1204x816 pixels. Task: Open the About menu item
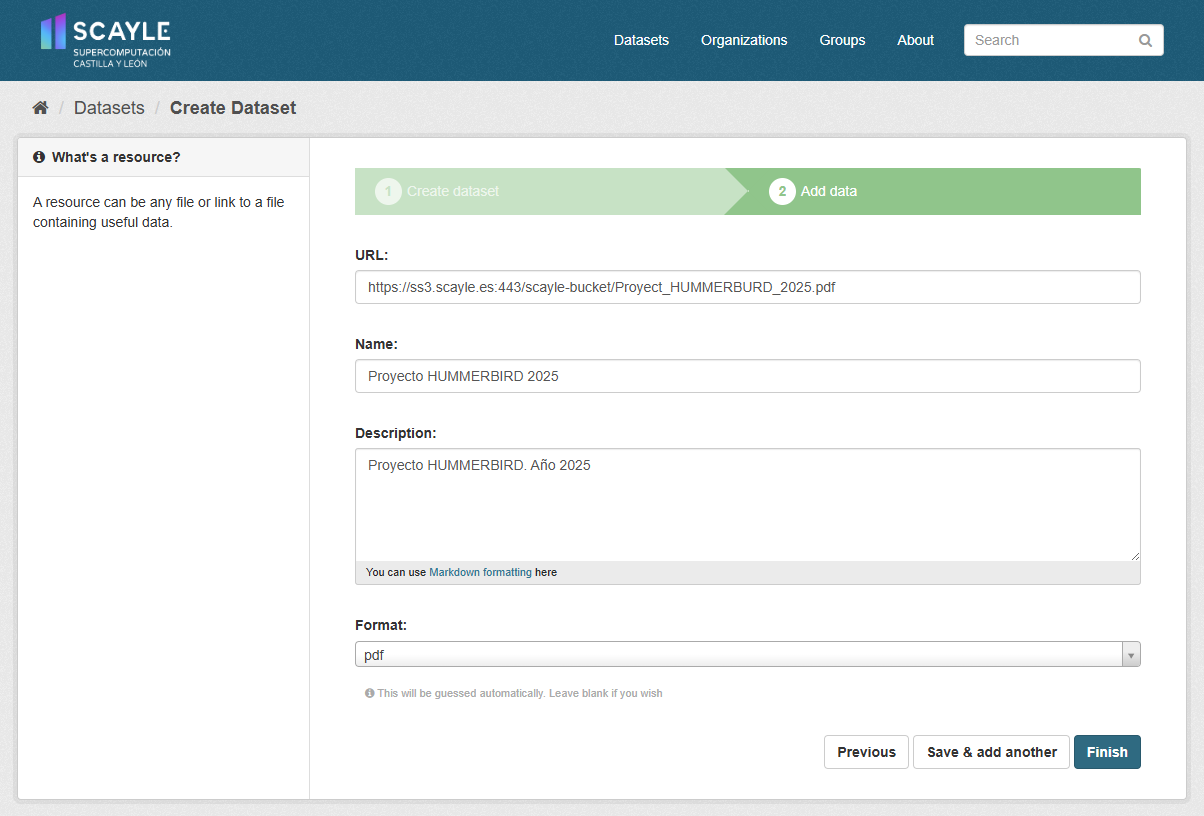(915, 40)
